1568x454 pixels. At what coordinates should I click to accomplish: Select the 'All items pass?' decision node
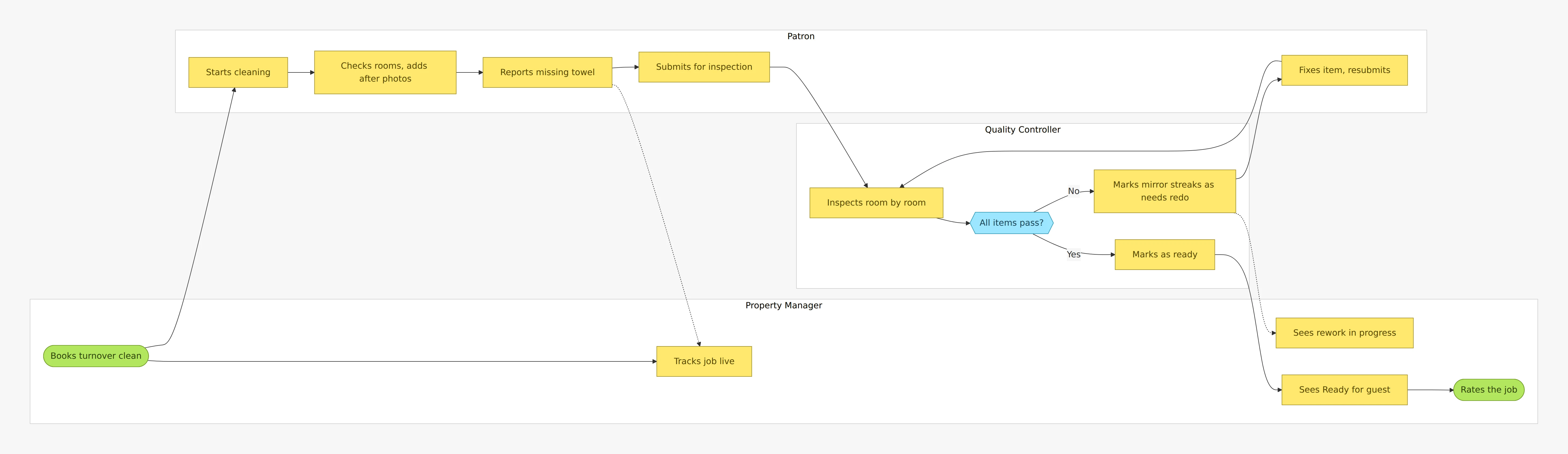1012,223
